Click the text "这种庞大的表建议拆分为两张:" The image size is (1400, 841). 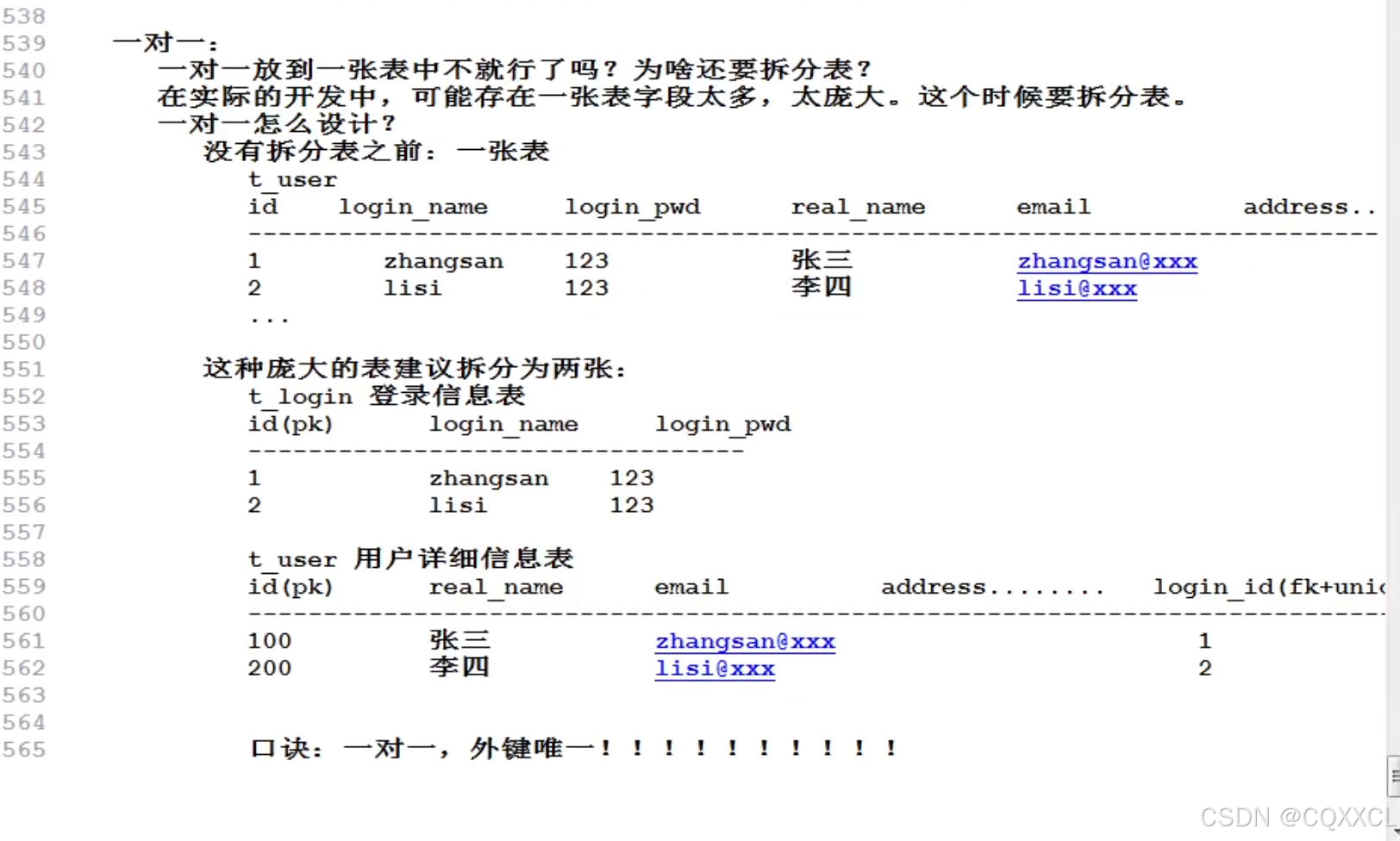[x=415, y=369]
